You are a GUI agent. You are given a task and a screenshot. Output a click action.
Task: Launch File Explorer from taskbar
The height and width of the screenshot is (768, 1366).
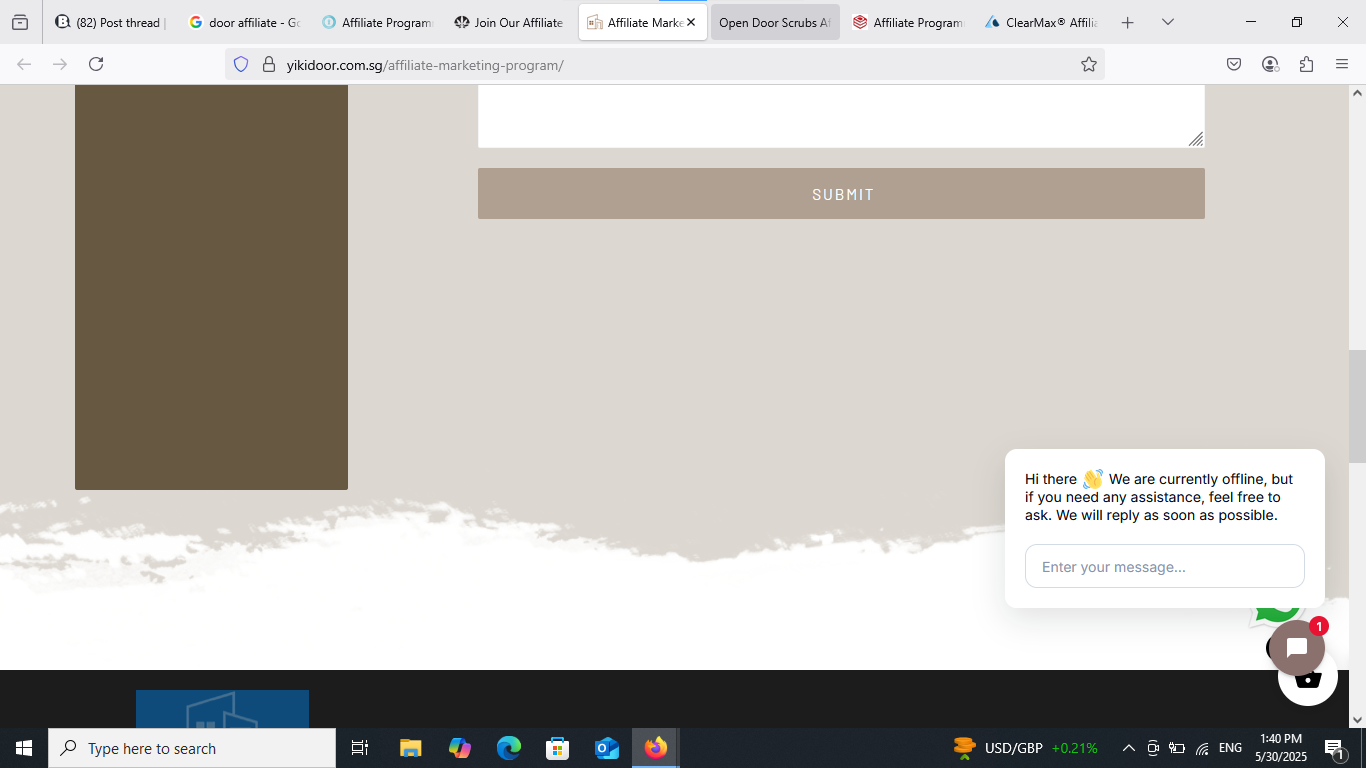410,748
